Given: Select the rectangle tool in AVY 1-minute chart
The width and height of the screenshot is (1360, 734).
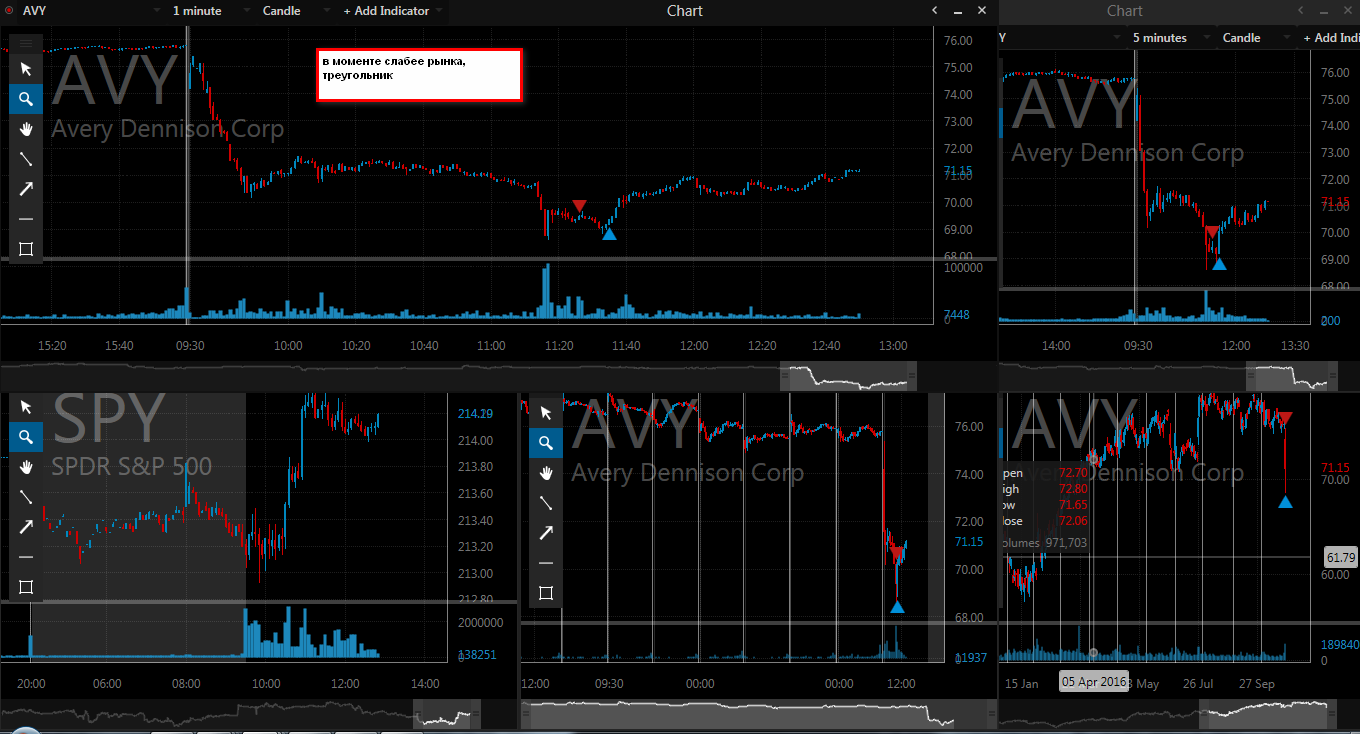Looking at the screenshot, I should click(x=26, y=249).
